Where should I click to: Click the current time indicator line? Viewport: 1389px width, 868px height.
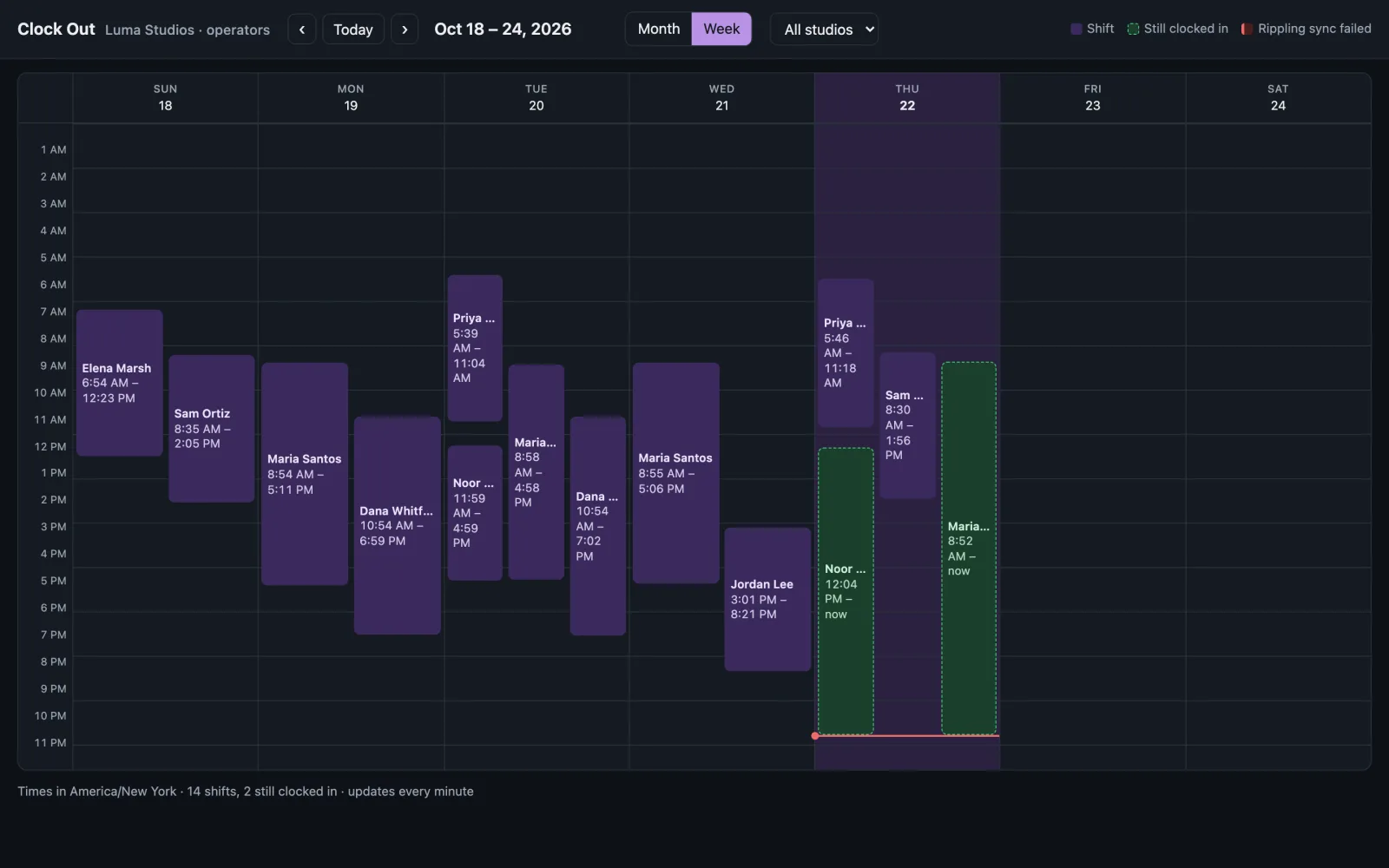click(907, 736)
